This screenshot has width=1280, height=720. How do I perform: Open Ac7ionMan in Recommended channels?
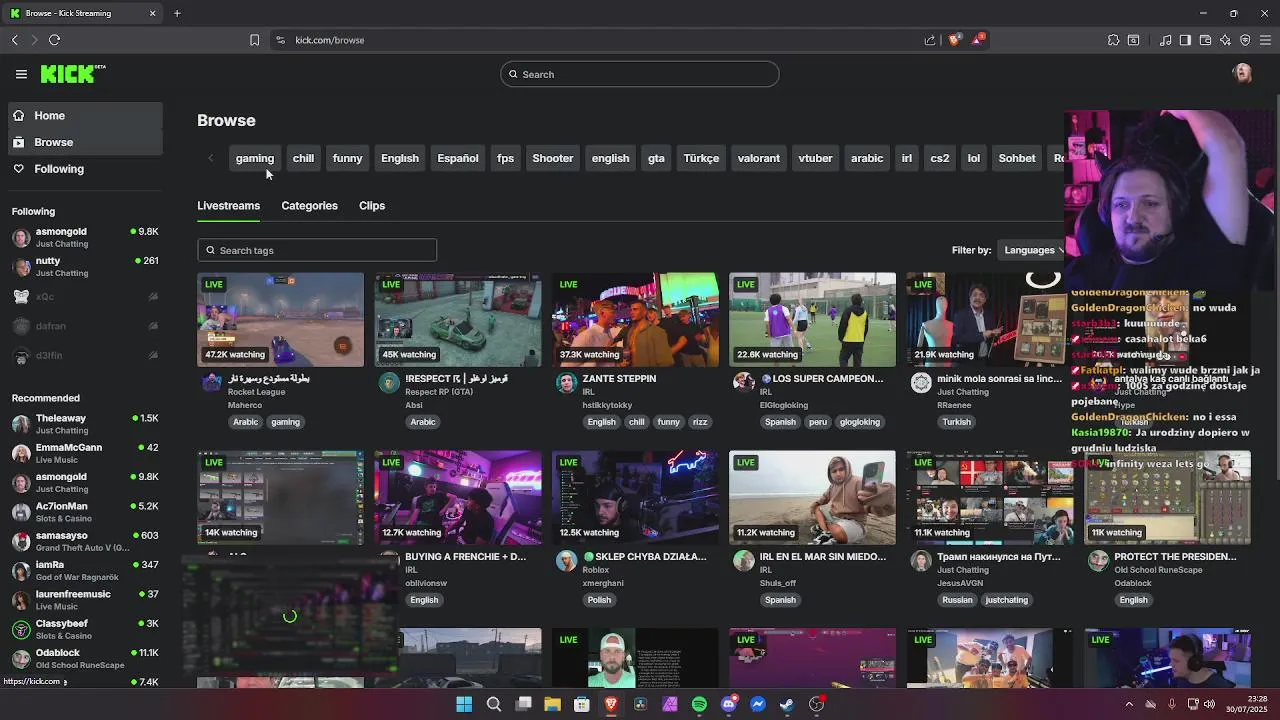click(85, 512)
